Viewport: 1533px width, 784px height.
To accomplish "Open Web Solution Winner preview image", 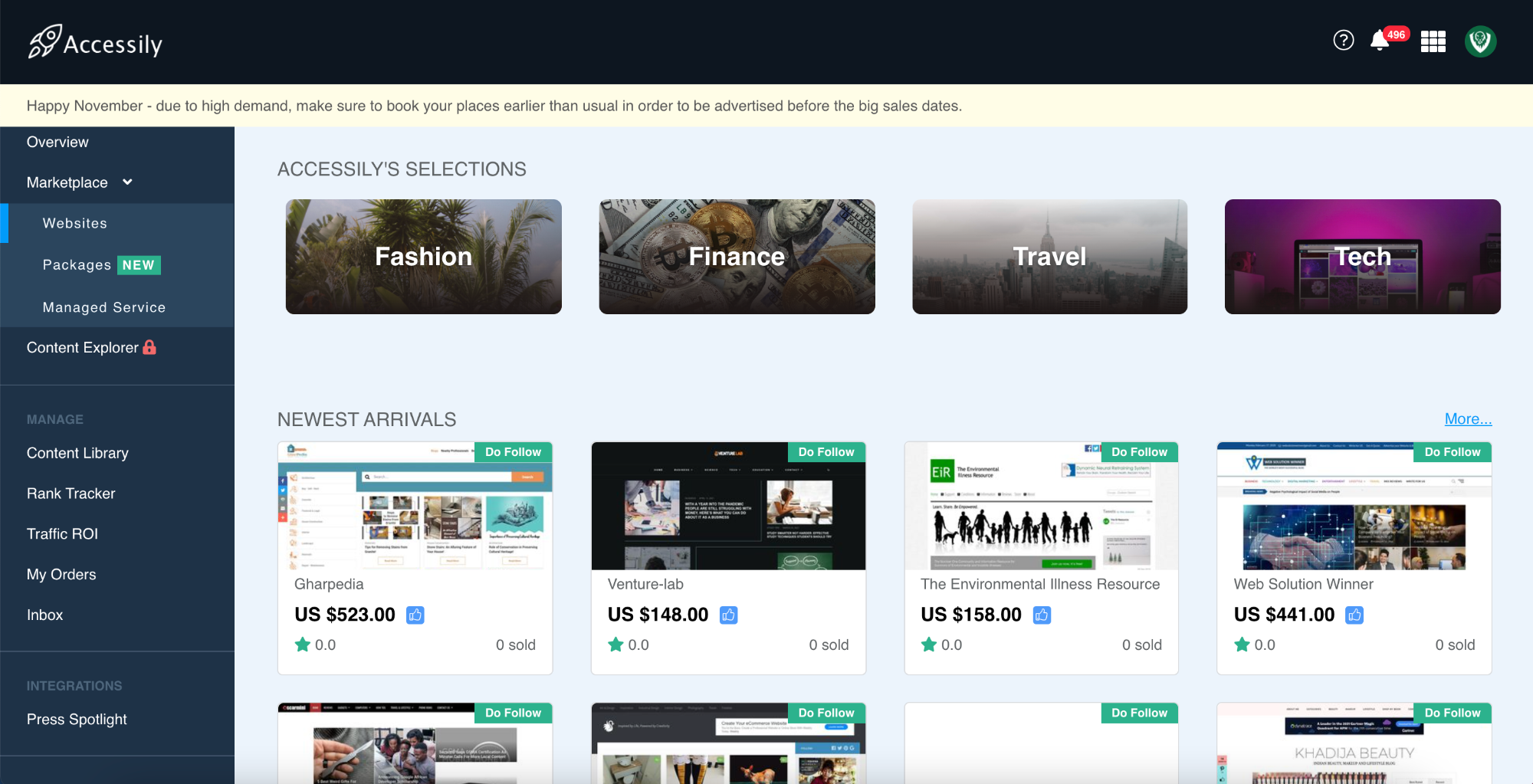I will (1354, 506).
